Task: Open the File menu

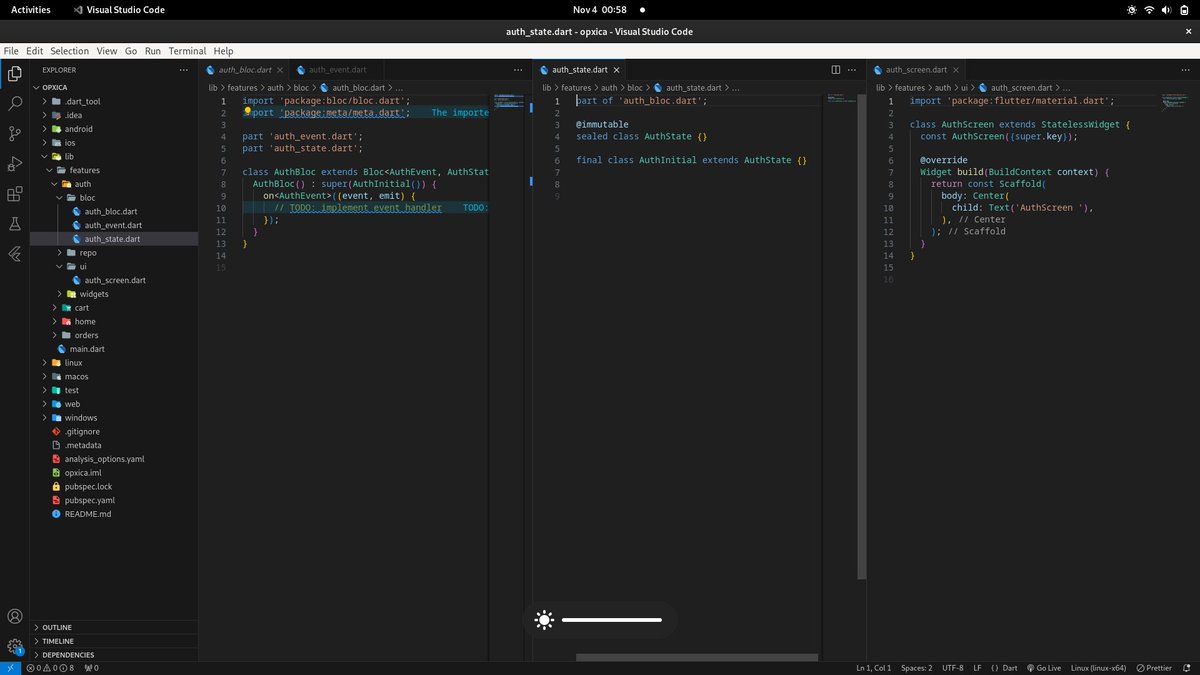Action: tap(11, 51)
